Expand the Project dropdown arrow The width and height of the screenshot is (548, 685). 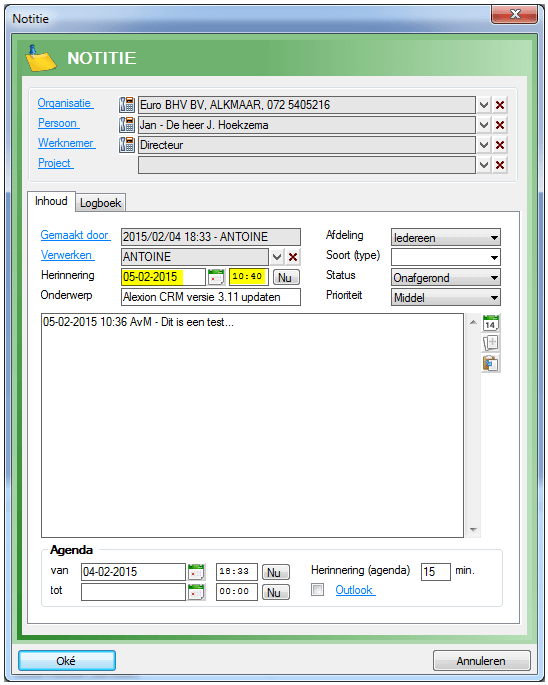(x=483, y=165)
